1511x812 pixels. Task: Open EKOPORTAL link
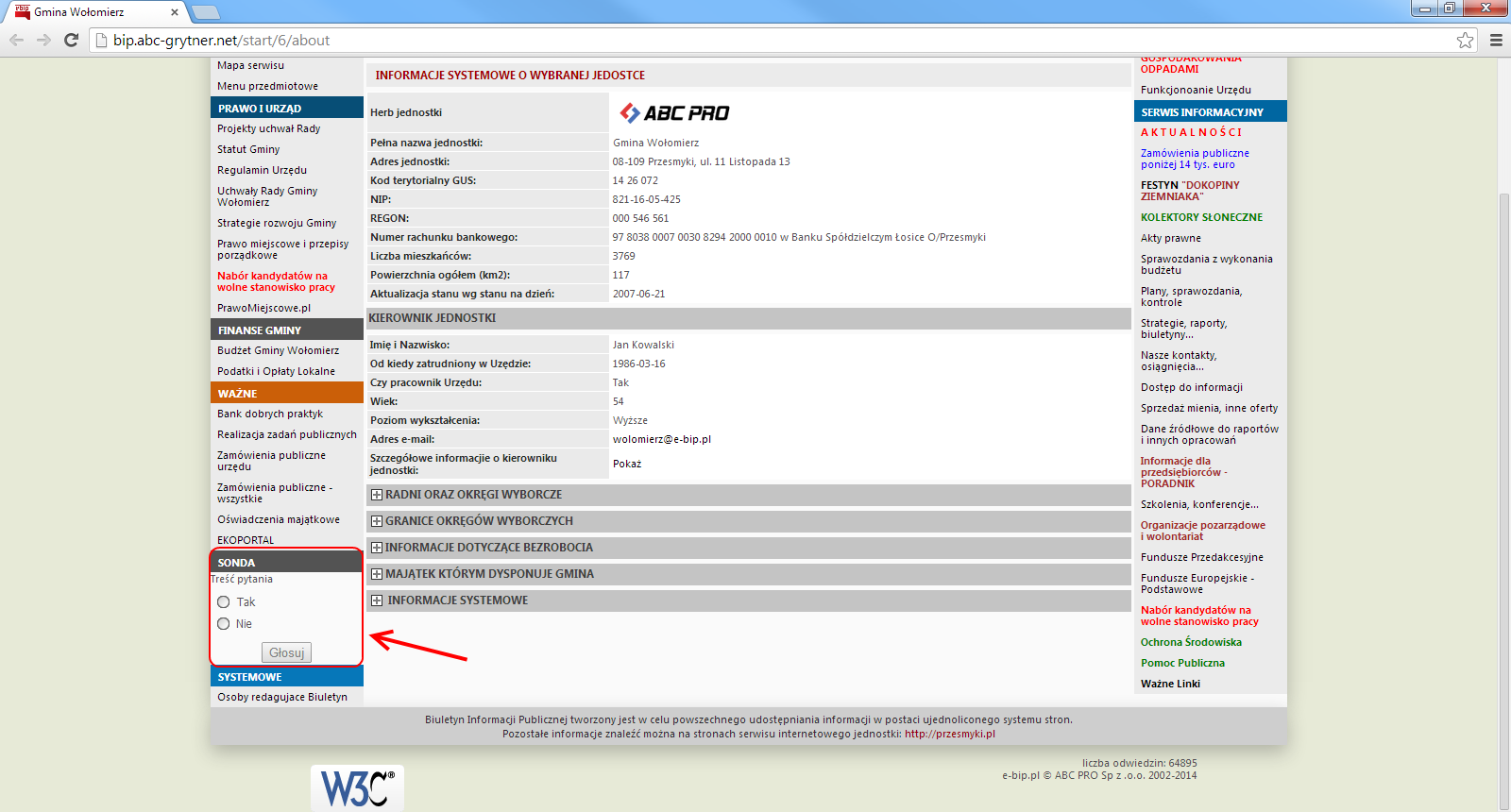coord(246,540)
